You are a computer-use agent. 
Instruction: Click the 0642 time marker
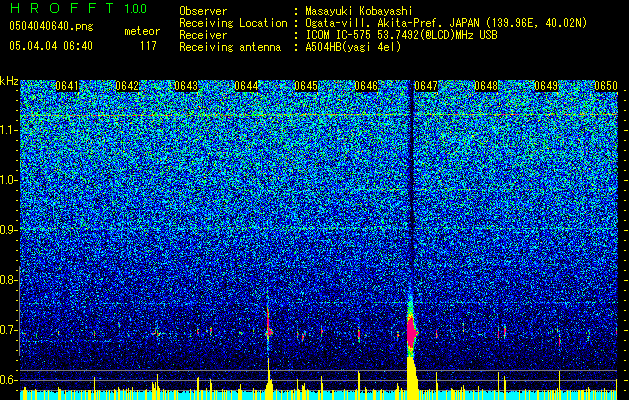[x=127, y=86]
